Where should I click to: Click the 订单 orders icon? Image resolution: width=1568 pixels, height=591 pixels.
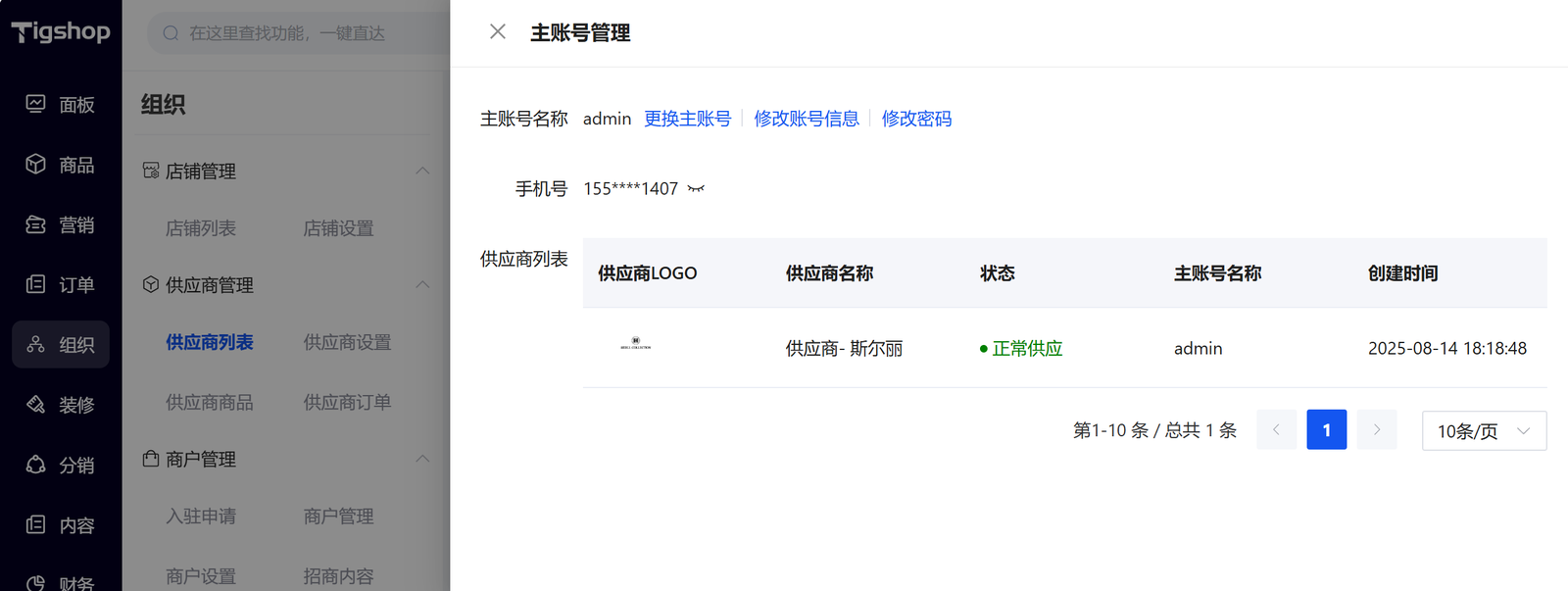click(36, 284)
